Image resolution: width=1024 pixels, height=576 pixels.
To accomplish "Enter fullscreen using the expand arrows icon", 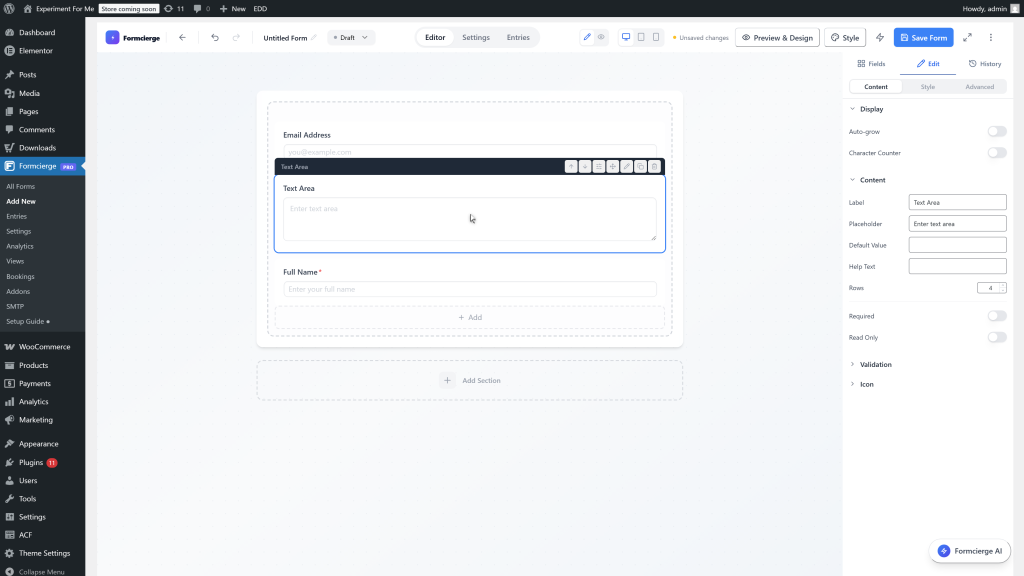I will click(967, 36).
